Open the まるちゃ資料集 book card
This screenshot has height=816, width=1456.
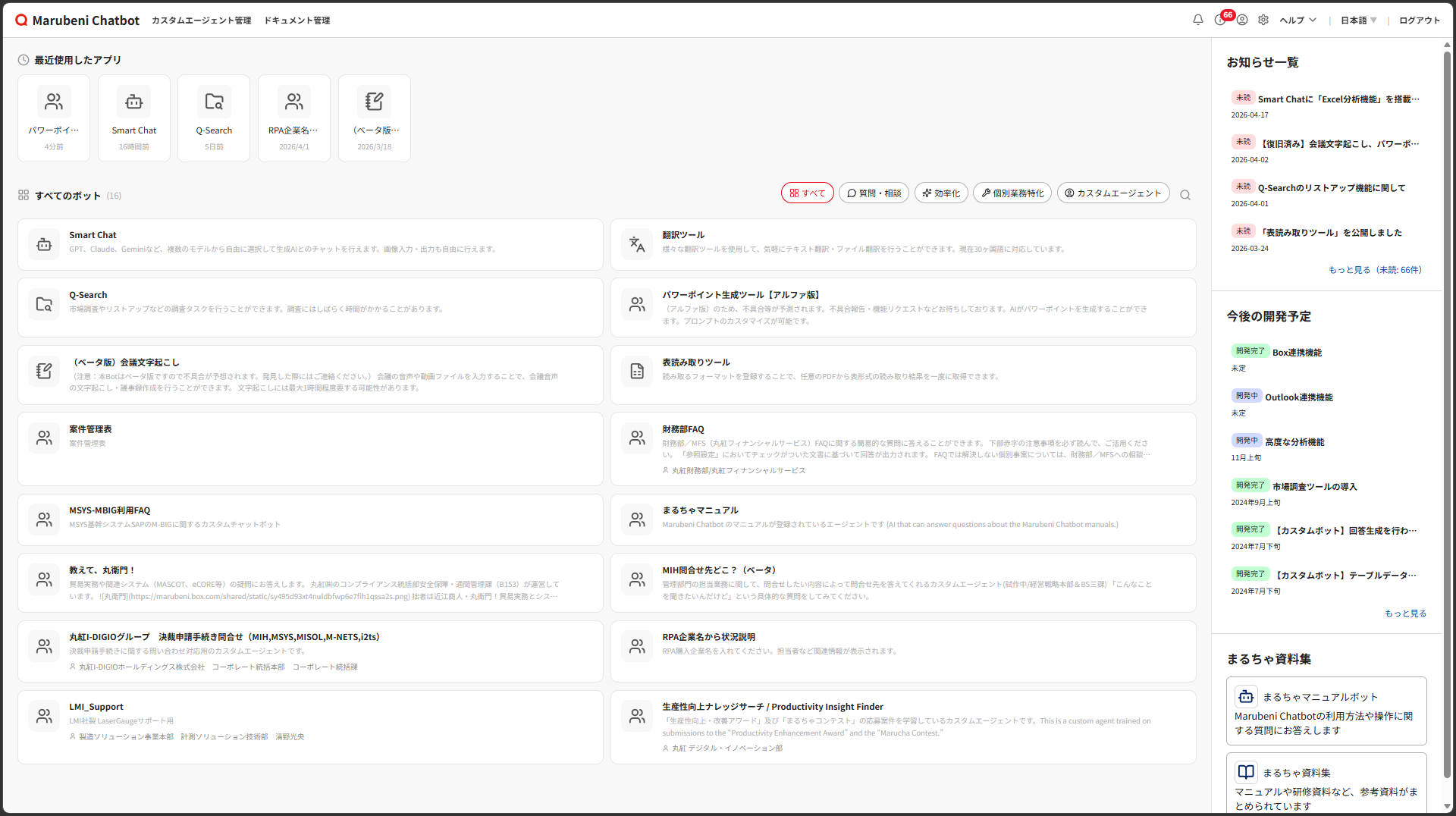point(1326,783)
